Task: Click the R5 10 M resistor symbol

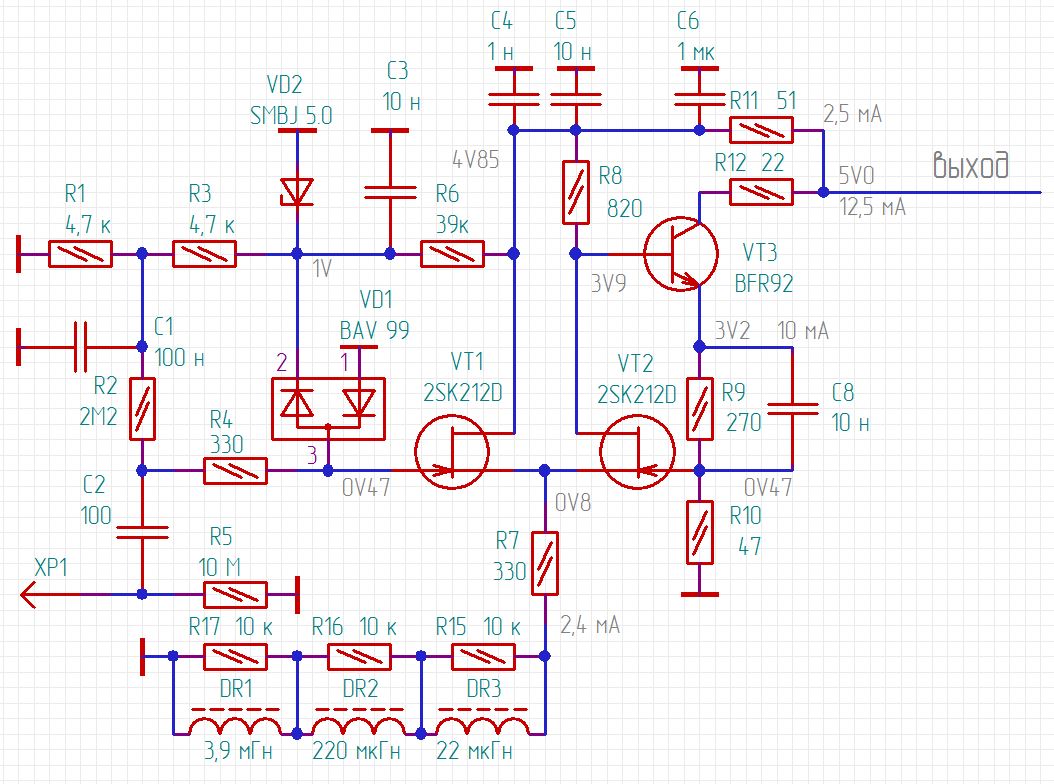Action: click(x=235, y=595)
